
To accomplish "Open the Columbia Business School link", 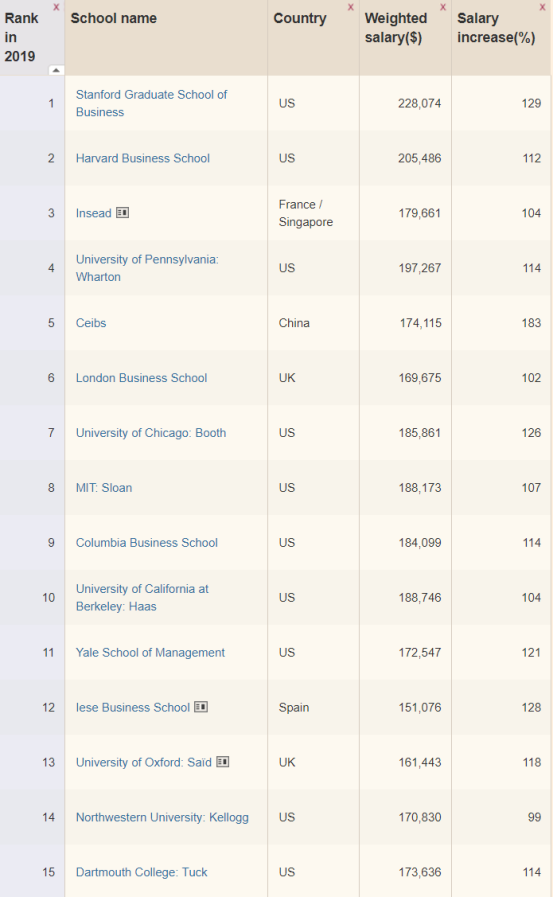I will (147, 543).
